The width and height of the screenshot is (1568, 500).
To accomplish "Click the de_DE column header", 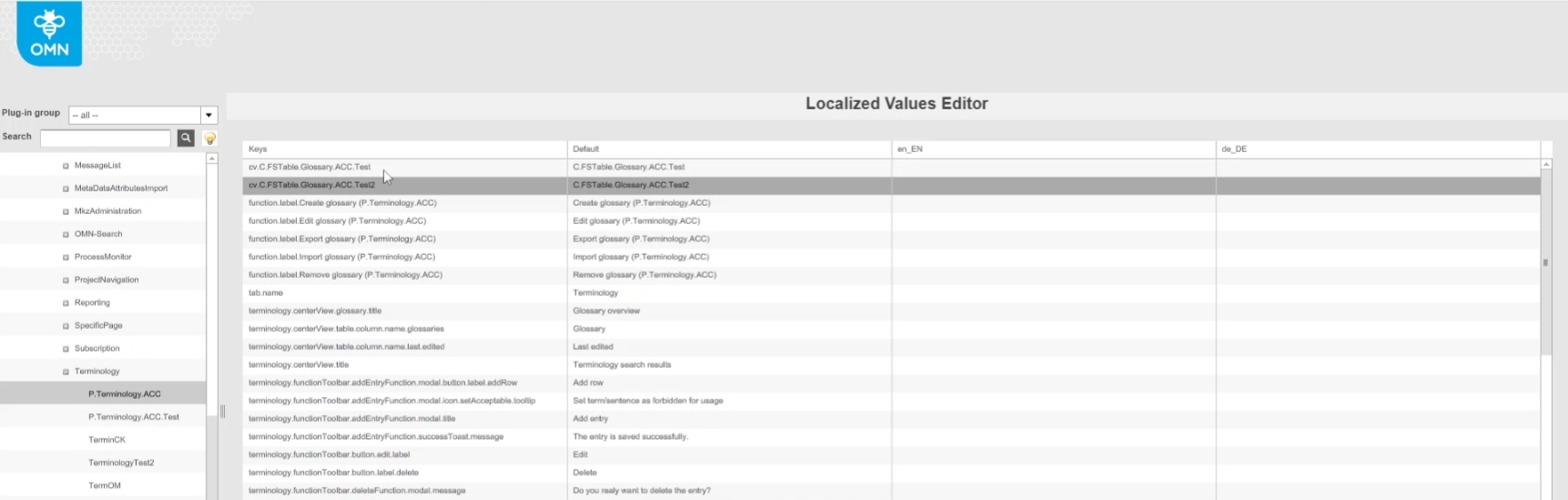I will pyautogui.click(x=1378, y=148).
